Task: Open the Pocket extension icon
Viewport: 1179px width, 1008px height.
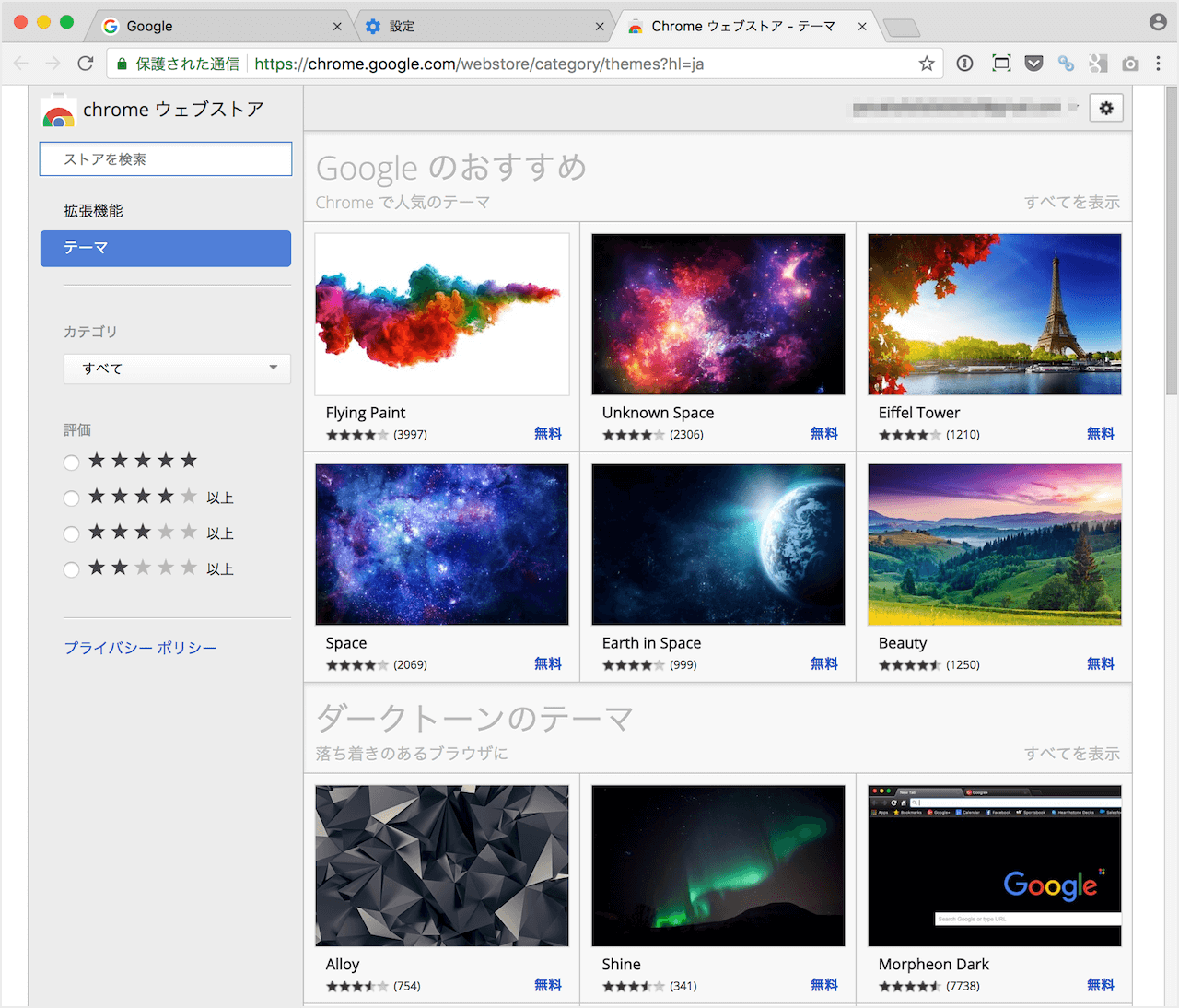Action: coord(1033,64)
